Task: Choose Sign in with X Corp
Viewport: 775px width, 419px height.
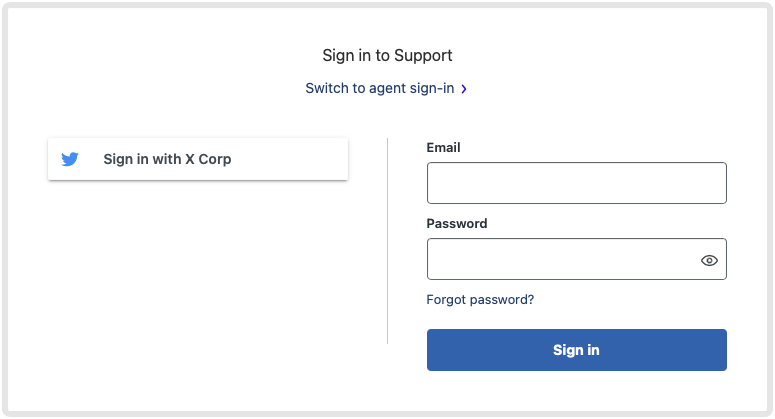Action: [x=198, y=159]
